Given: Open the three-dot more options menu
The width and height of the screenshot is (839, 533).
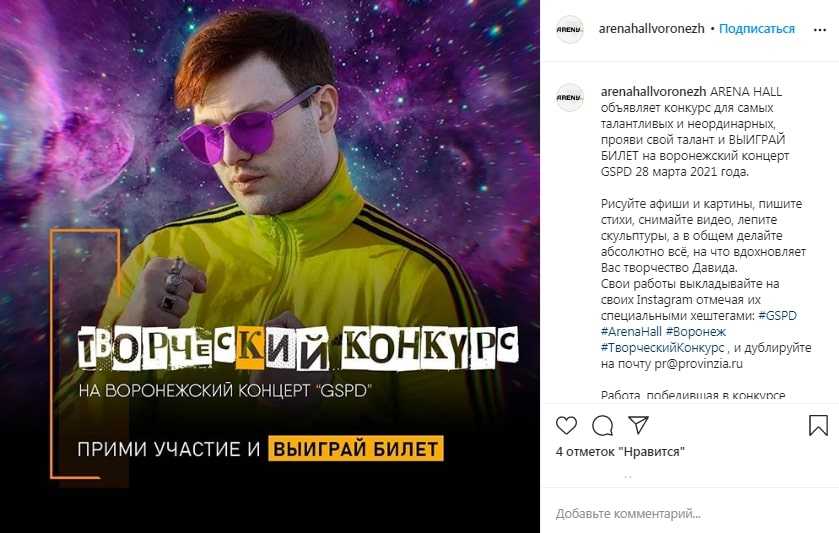Looking at the screenshot, I should [820, 30].
